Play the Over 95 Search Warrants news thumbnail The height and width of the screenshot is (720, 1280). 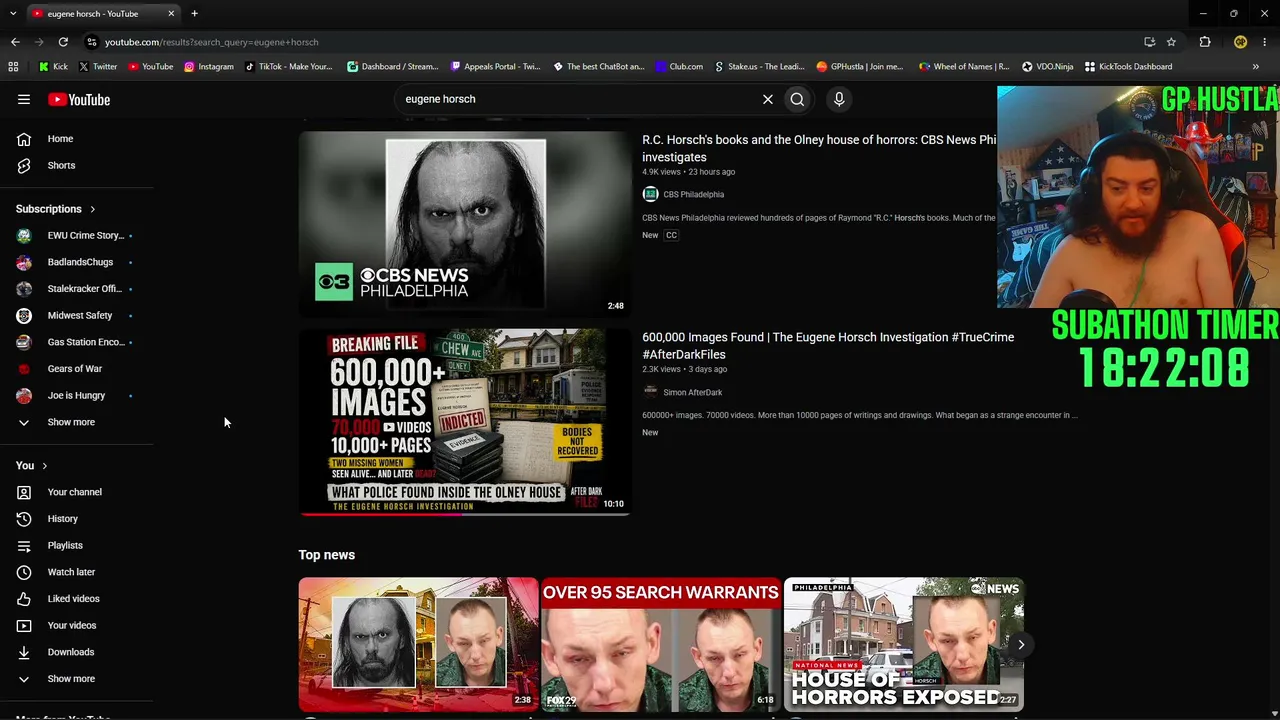point(661,644)
